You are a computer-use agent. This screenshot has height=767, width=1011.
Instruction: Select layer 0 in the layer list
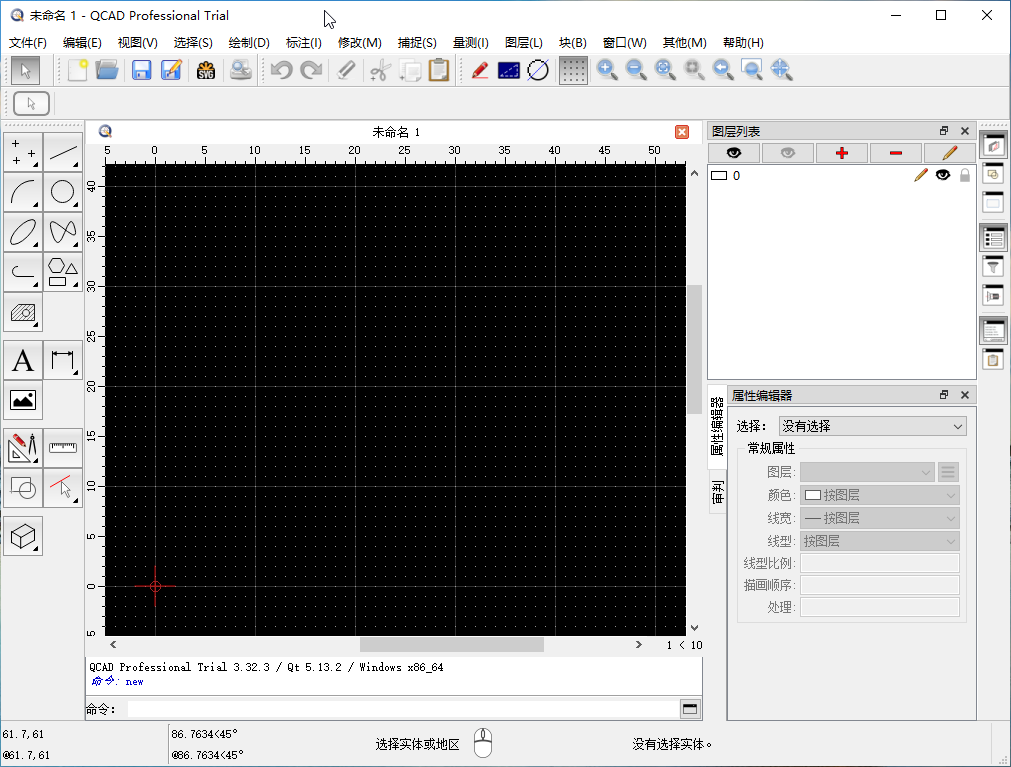click(841, 175)
